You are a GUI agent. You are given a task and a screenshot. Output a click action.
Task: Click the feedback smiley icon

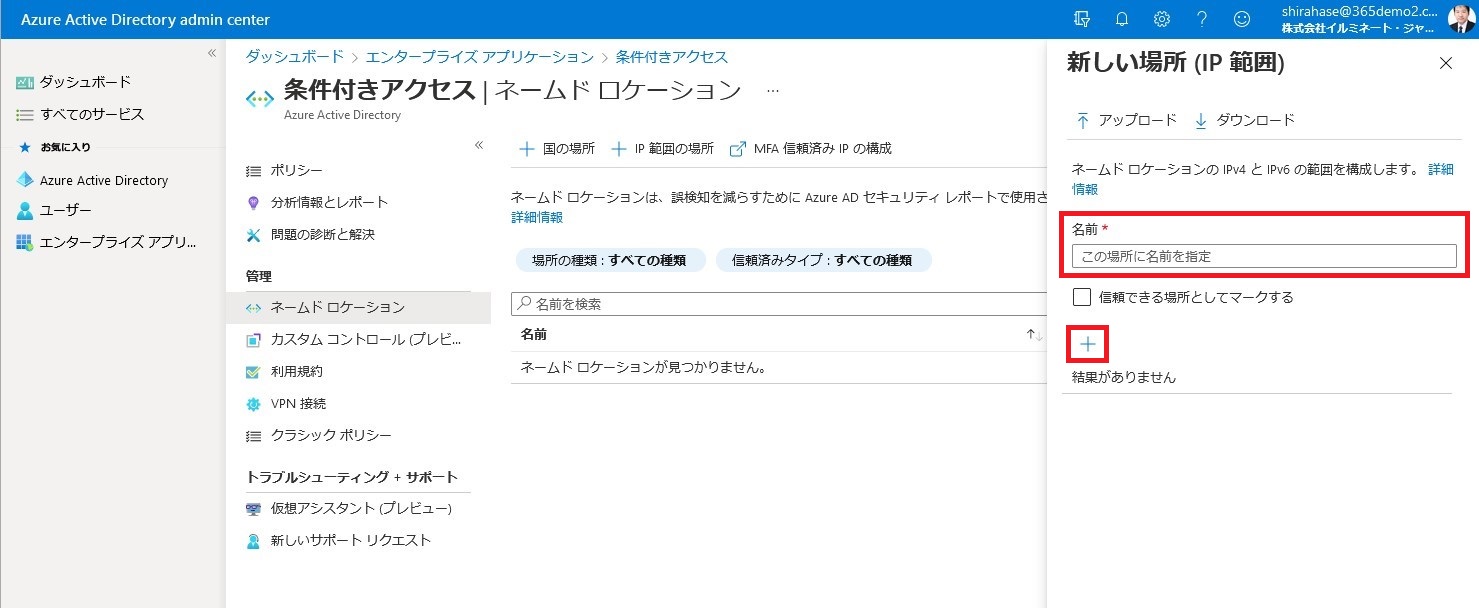1242,19
